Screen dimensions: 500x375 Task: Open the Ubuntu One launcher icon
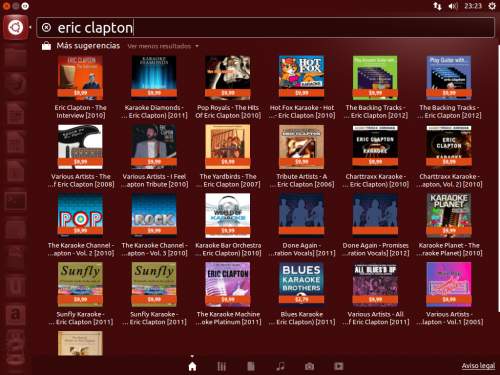pos(16,286)
